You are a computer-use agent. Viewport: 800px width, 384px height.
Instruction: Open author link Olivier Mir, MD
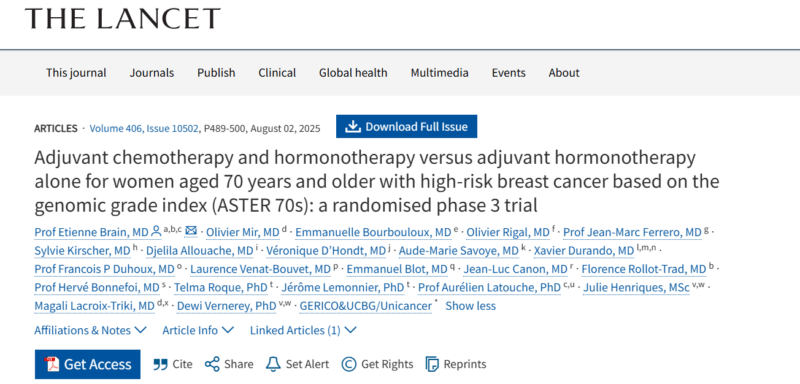coord(243,233)
